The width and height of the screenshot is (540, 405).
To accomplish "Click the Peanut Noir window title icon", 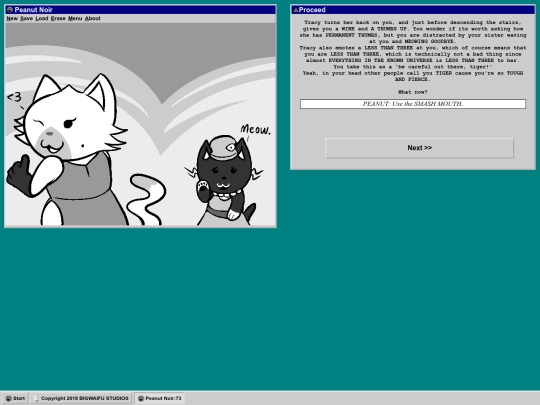I will (x=10, y=10).
